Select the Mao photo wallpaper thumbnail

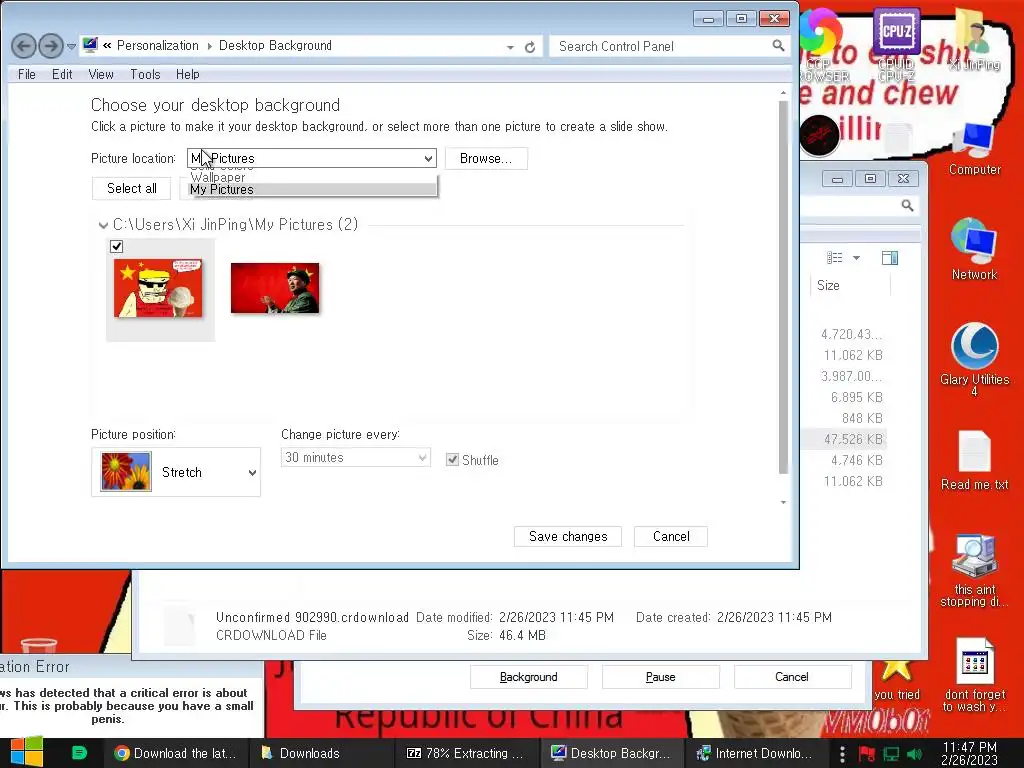[x=275, y=288]
